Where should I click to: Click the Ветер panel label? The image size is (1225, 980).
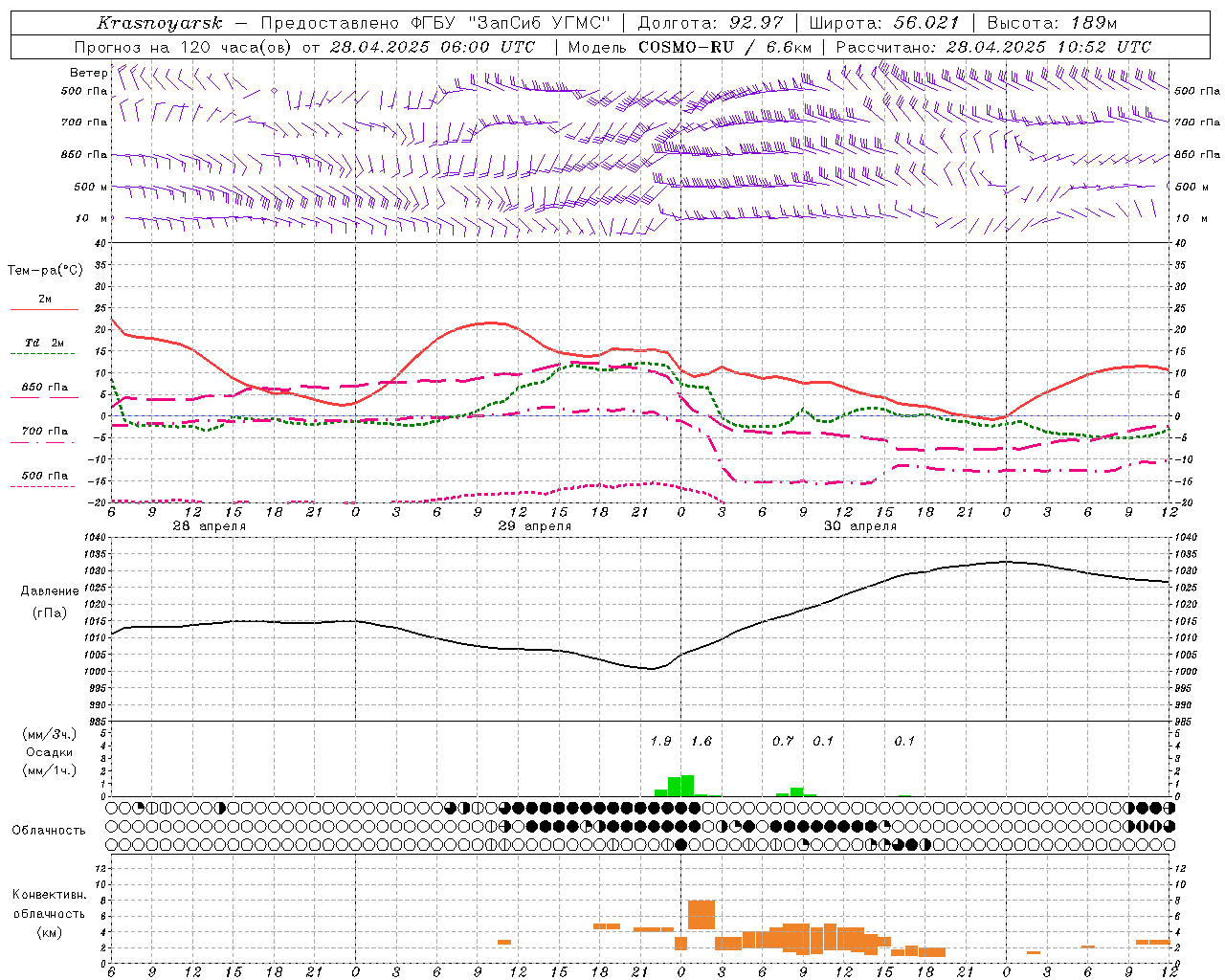point(88,73)
